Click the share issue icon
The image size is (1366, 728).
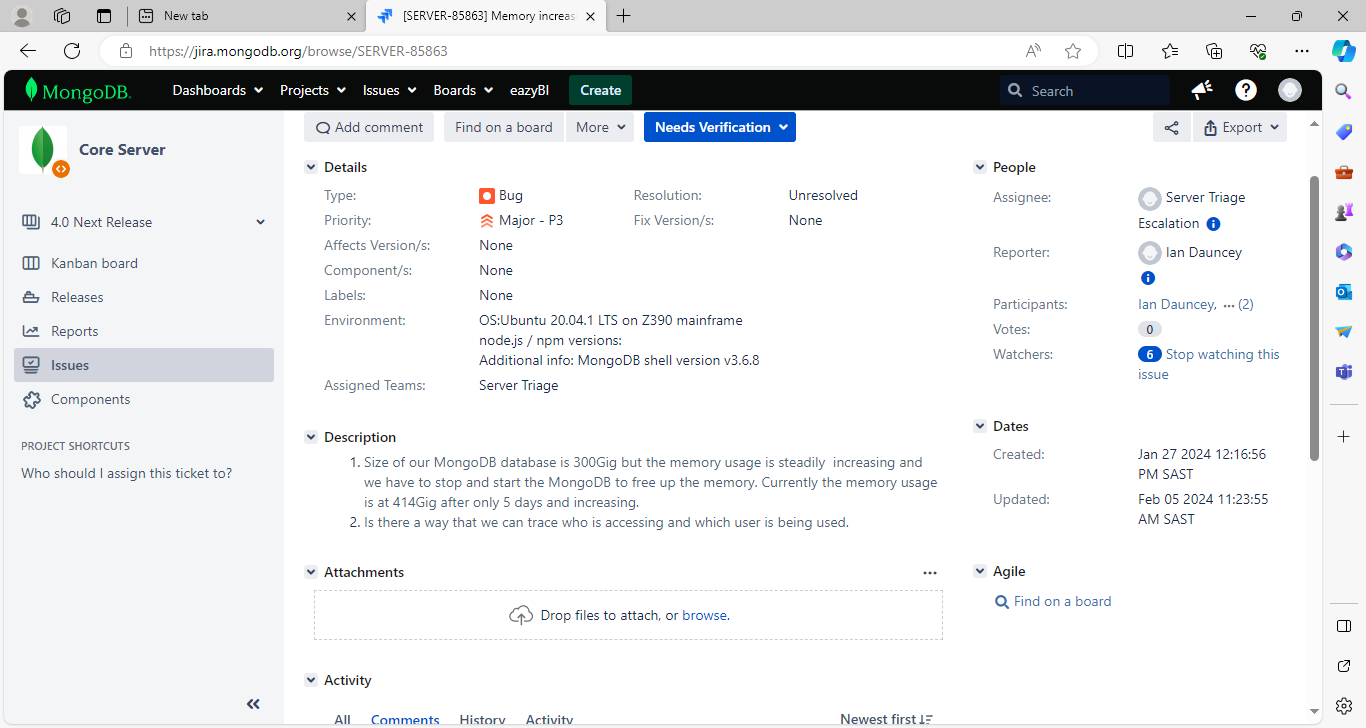pos(1171,128)
